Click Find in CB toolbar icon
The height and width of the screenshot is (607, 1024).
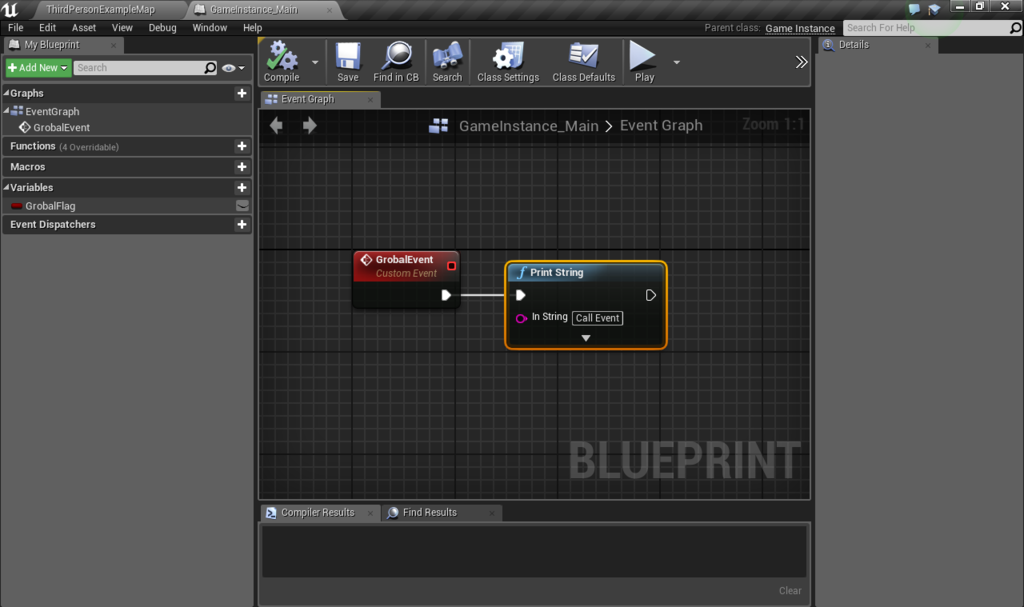[x=396, y=61]
